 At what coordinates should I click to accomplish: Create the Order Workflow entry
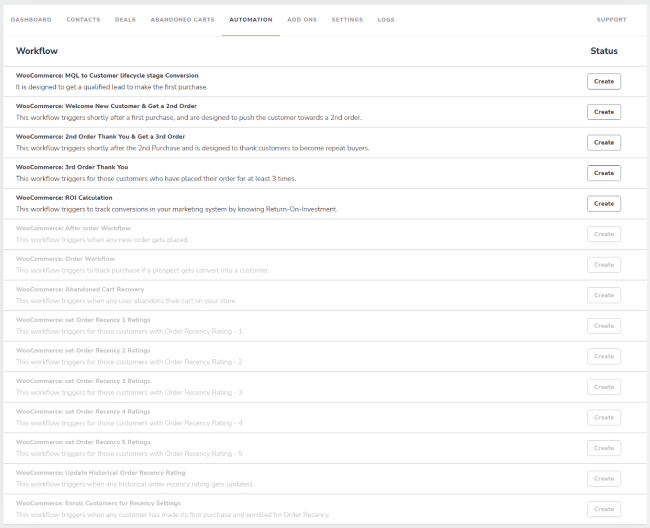[x=604, y=265]
